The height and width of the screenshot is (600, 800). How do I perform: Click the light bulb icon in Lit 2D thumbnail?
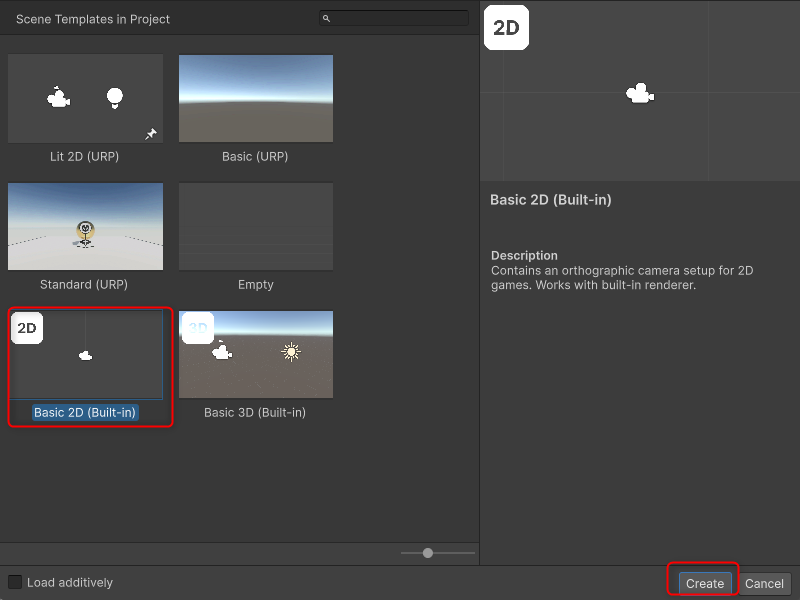pyautogui.click(x=115, y=98)
